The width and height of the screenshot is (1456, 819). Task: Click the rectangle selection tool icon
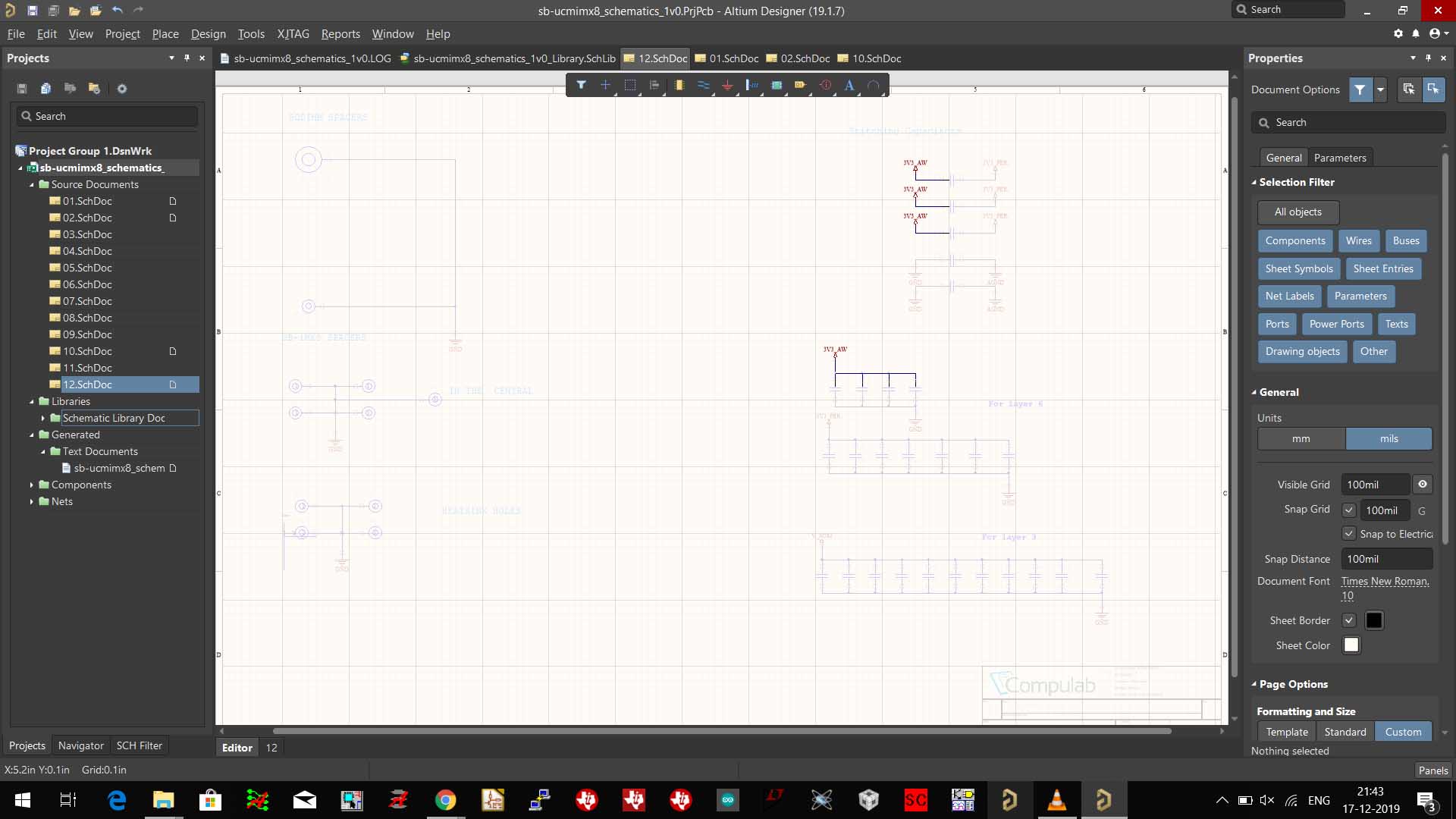click(629, 85)
